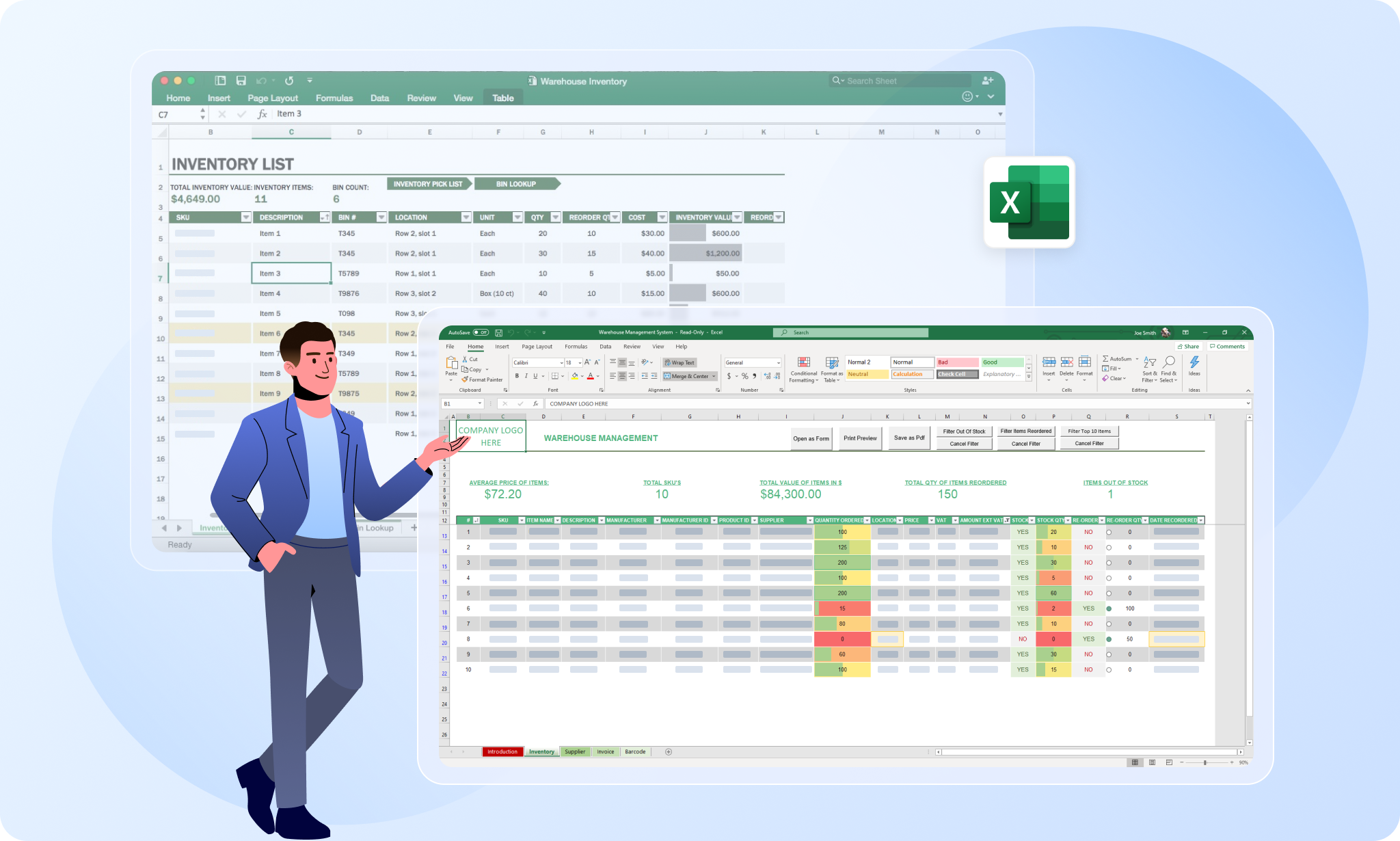The width and height of the screenshot is (1400, 841).
Task: Click the Save as Pdf button
Action: pos(909,438)
